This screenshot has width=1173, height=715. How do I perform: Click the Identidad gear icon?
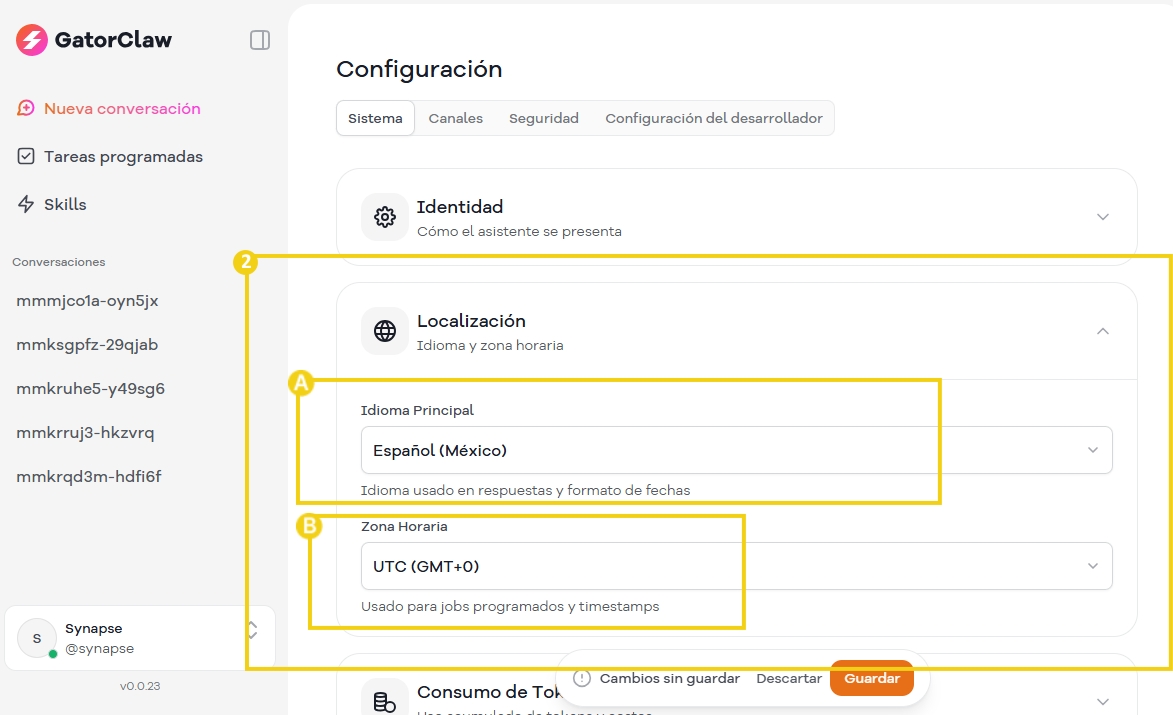tap(384, 217)
